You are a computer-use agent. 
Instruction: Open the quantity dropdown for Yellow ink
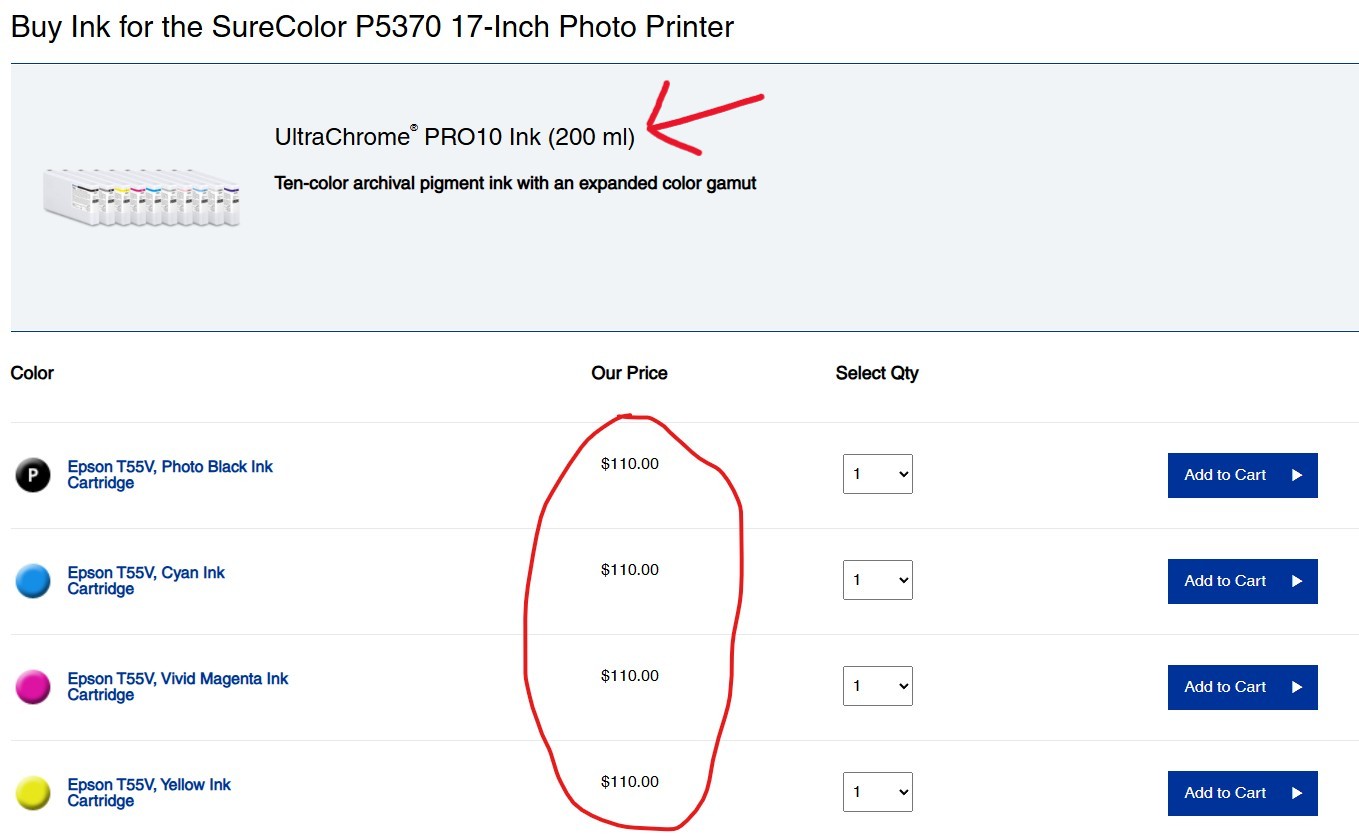coord(877,792)
